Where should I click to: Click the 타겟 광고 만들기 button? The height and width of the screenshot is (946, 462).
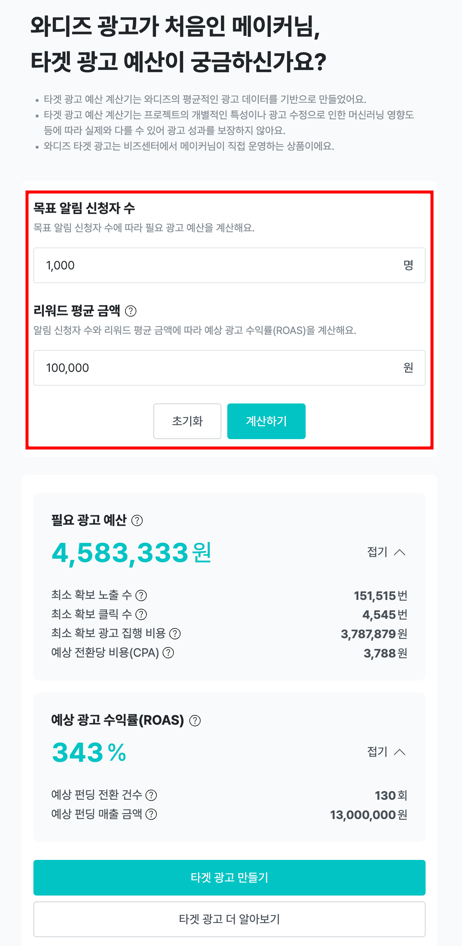229,877
